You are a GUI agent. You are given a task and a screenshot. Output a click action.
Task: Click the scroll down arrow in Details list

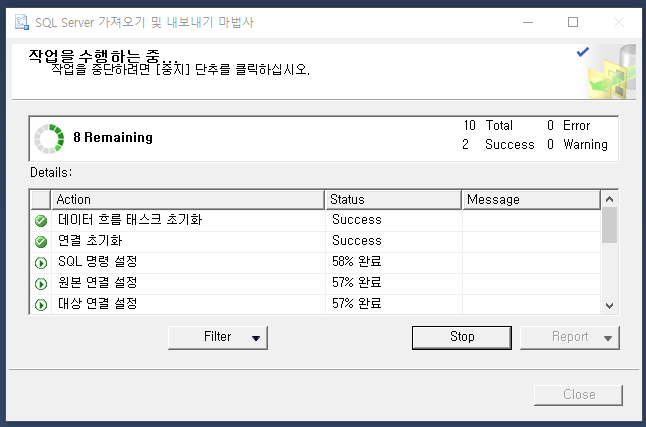[609, 306]
